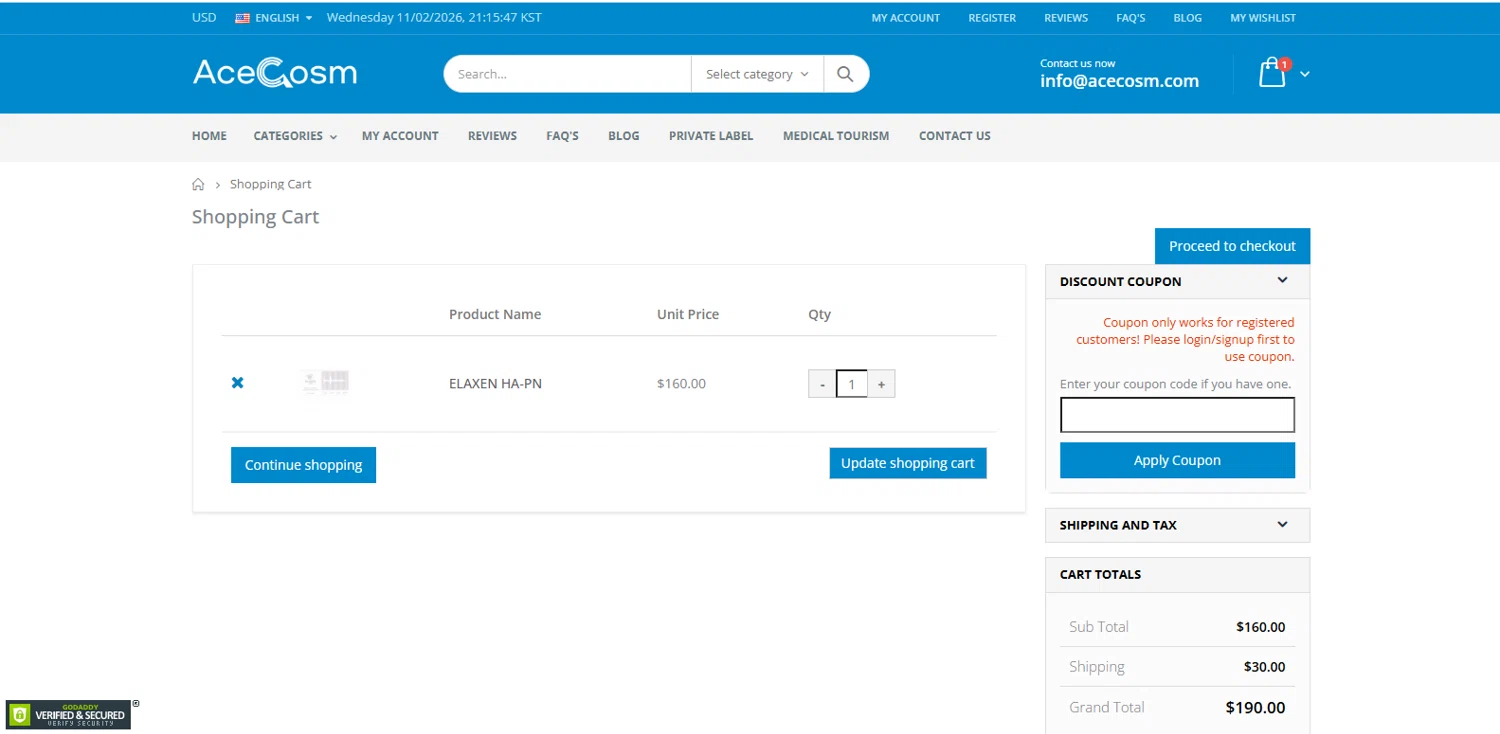Viewport: 1500px width, 734px height.
Task: Click the Shipping $30.00 value
Action: (1264, 667)
